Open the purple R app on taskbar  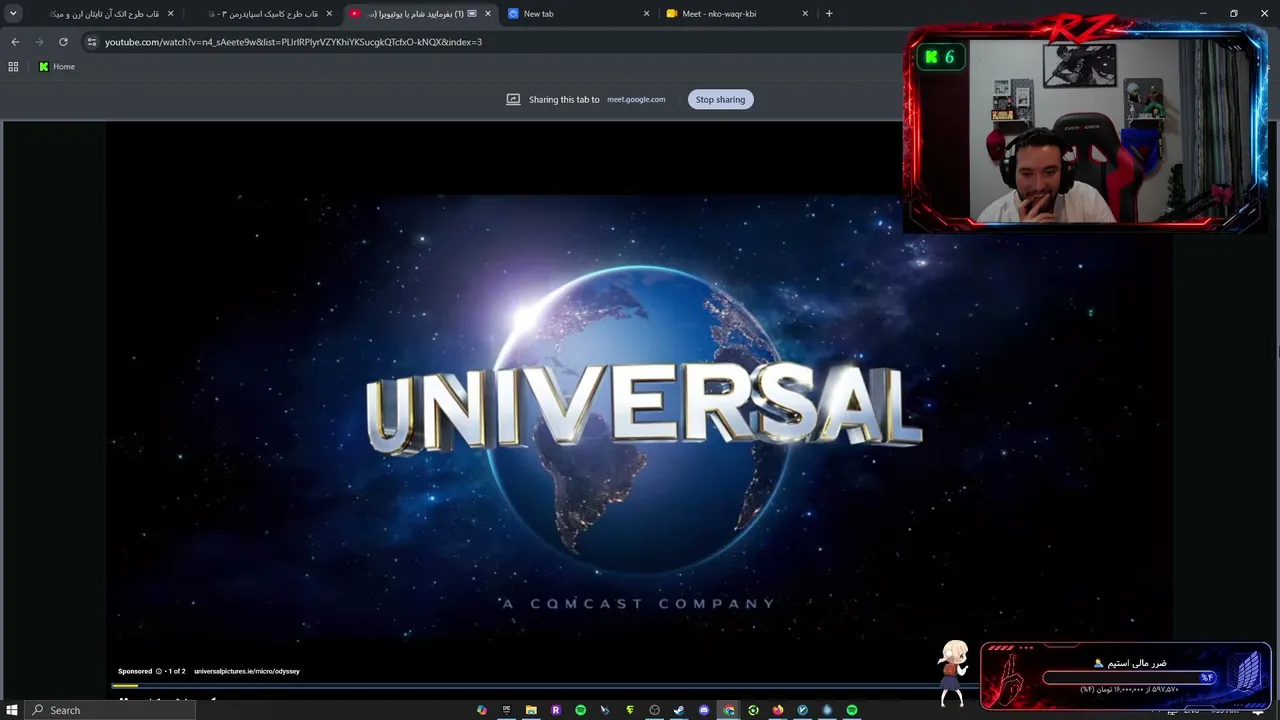pos(556,710)
